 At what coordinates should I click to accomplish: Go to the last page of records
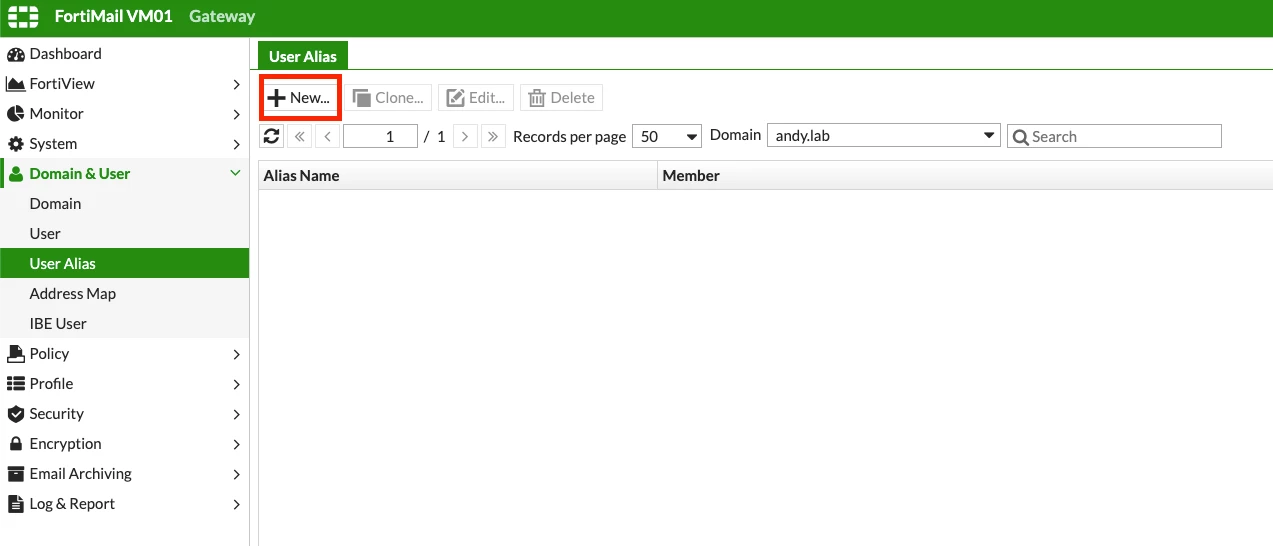pos(493,136)
